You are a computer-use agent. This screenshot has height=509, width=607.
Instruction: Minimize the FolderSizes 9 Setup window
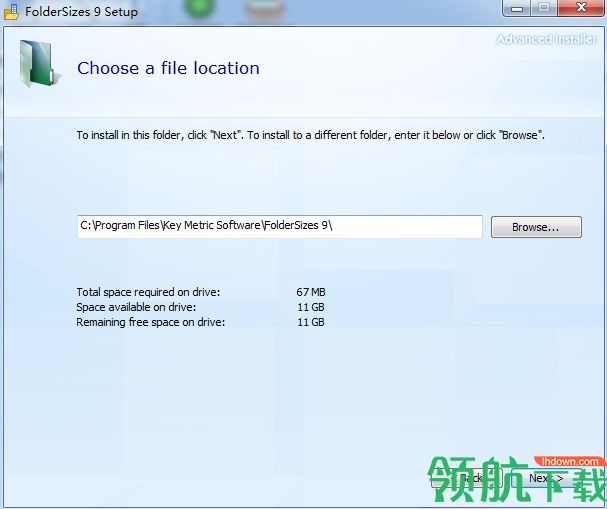tap(517, 8)
